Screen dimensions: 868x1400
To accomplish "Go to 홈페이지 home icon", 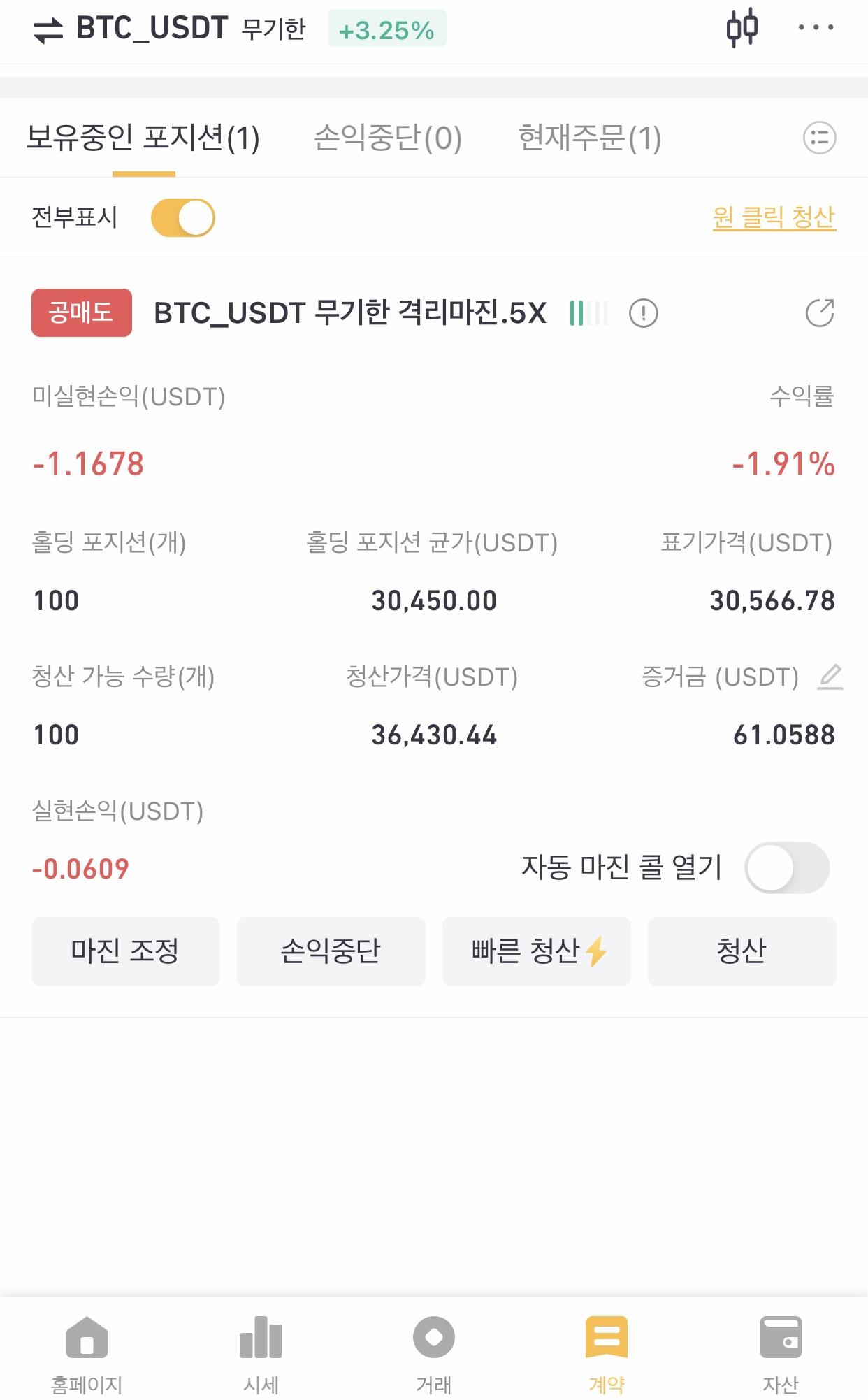I will 87,1354.
